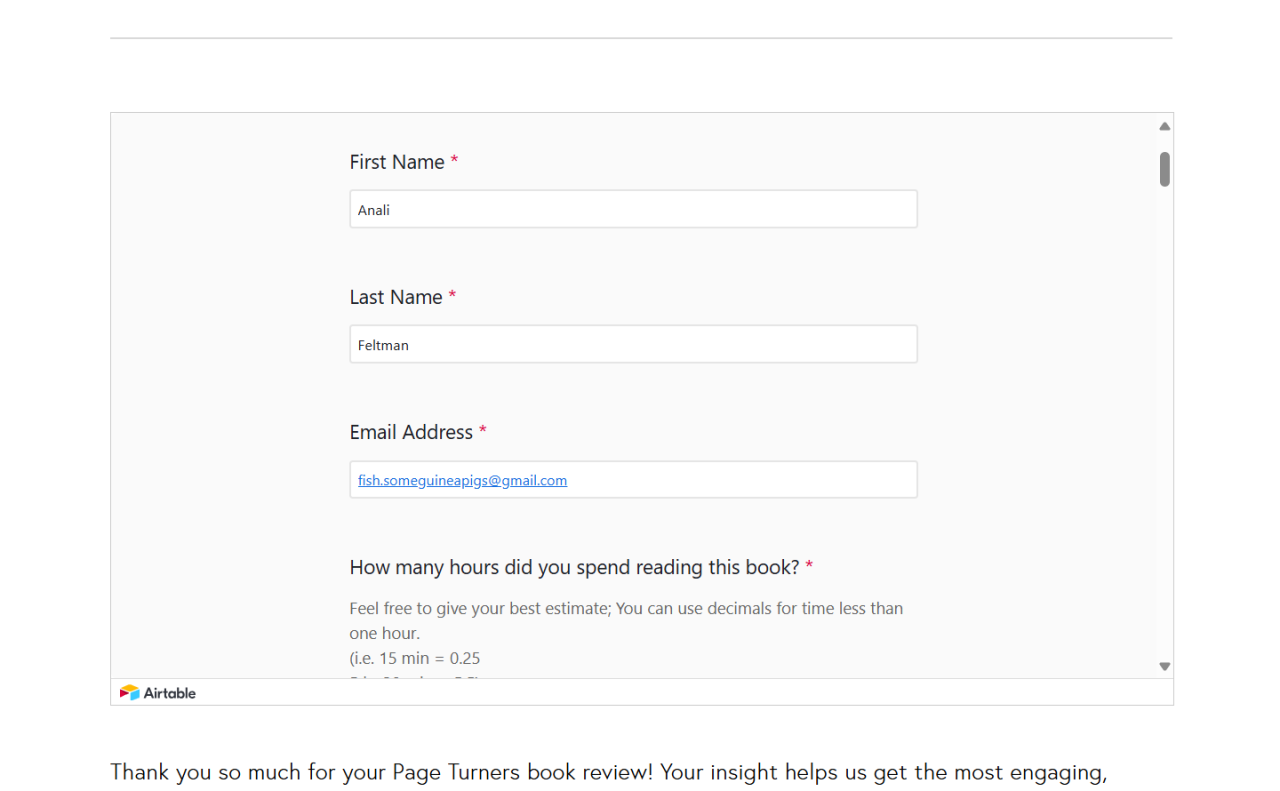Click the First Name label

coord(396,162)
